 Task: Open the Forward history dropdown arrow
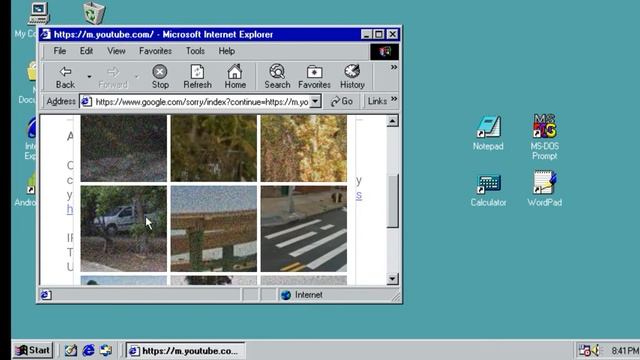click(137, 77)
